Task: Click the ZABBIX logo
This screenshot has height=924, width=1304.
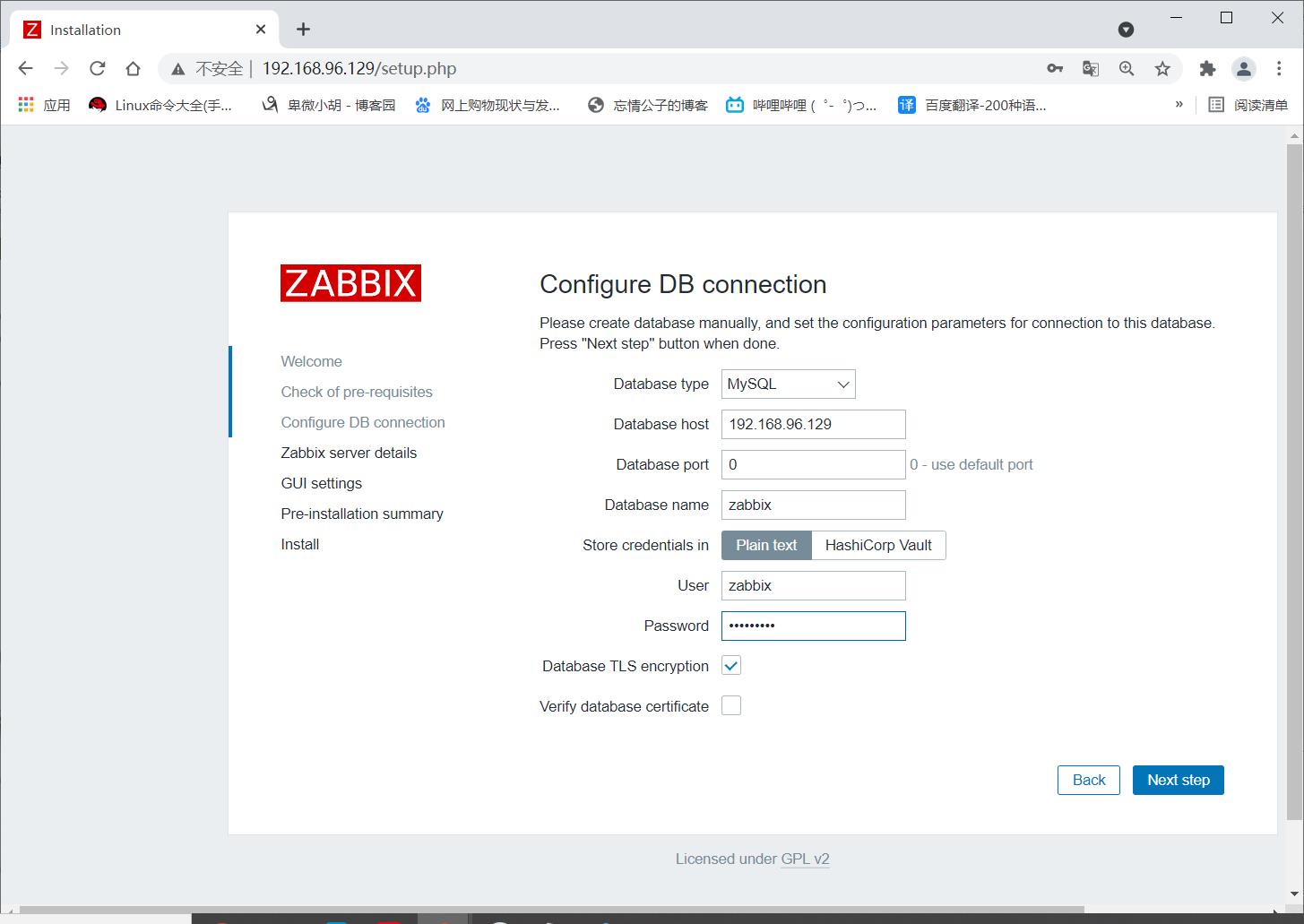Action: 350,283
